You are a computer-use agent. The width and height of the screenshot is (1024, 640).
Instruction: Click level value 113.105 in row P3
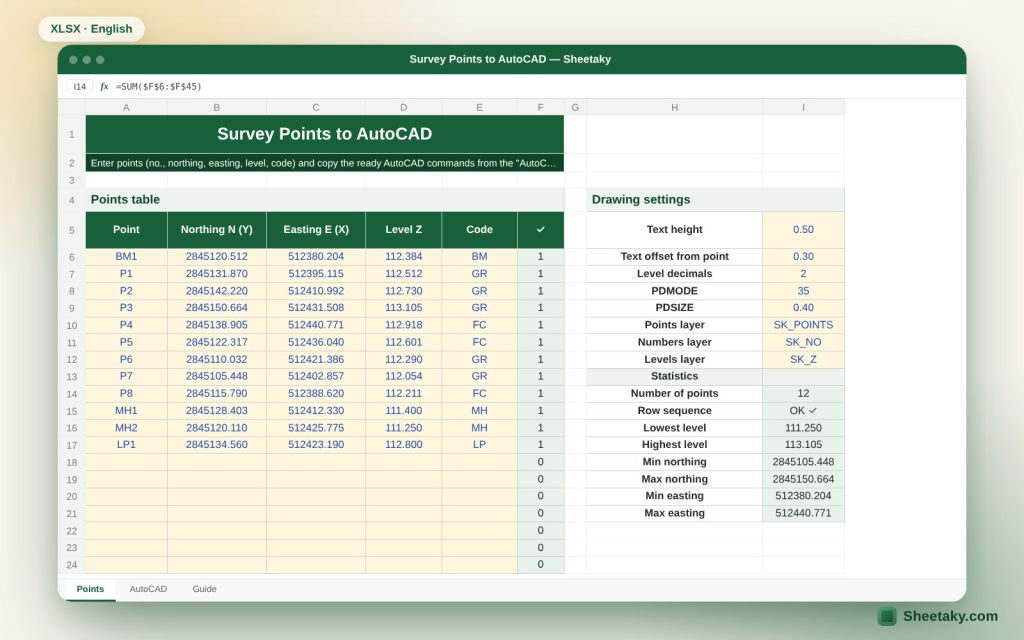tap(404, 308)
